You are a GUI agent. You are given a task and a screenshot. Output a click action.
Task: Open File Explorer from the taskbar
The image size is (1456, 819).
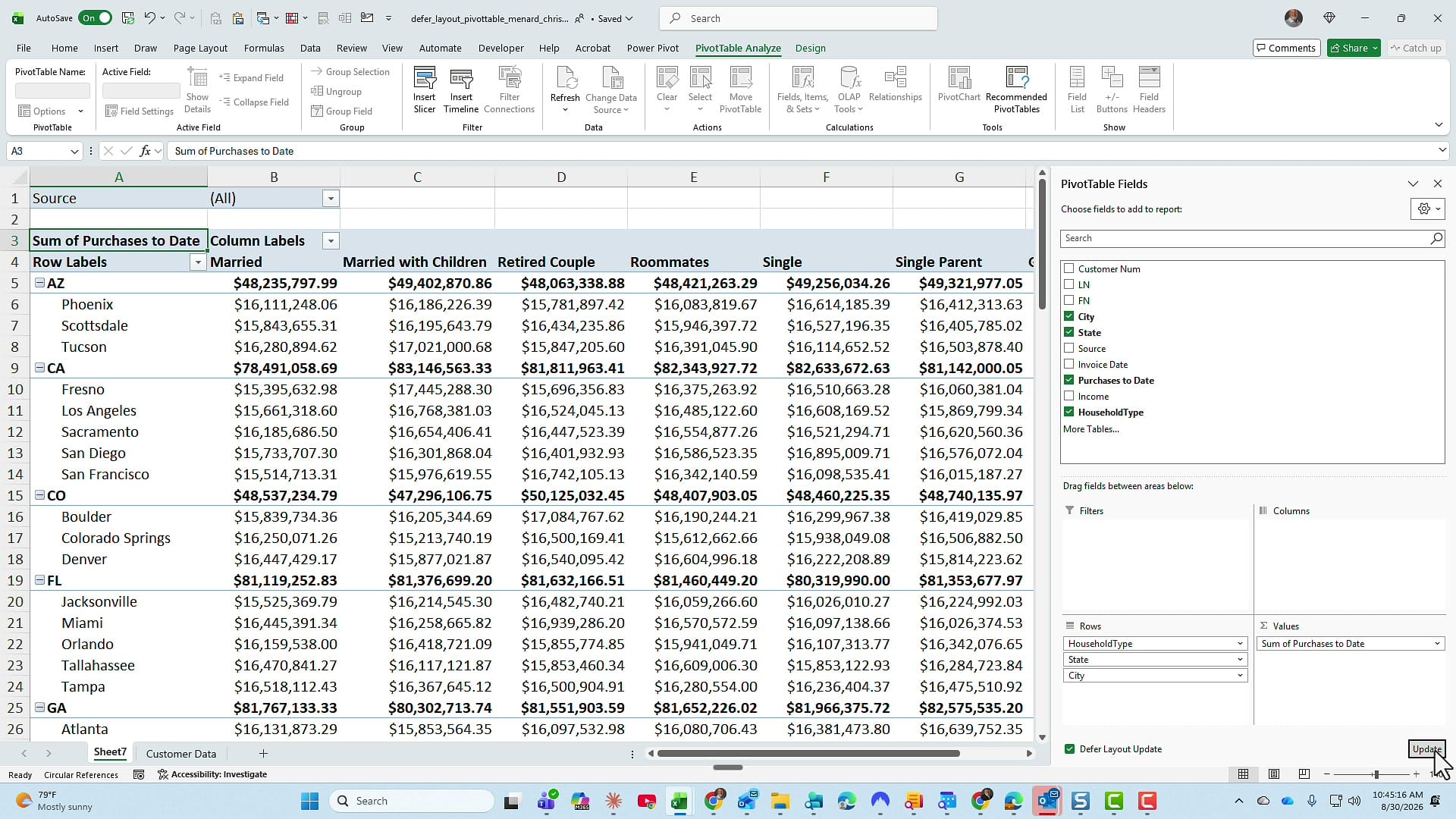coord(780,801)
